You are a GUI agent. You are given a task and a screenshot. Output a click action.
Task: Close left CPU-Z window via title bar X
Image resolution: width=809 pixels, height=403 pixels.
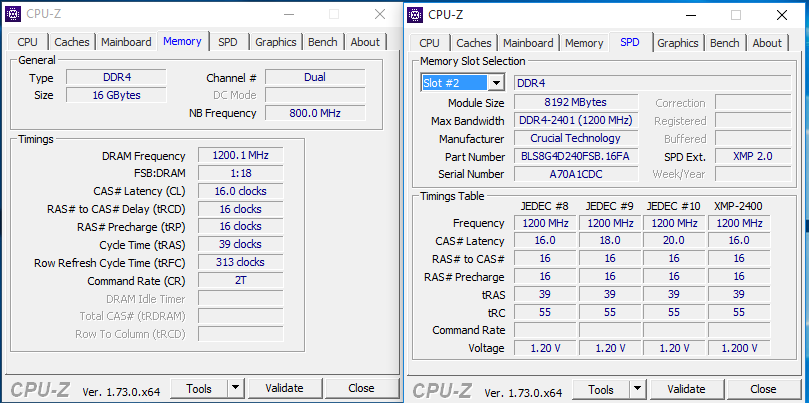[x=380, y=14]
